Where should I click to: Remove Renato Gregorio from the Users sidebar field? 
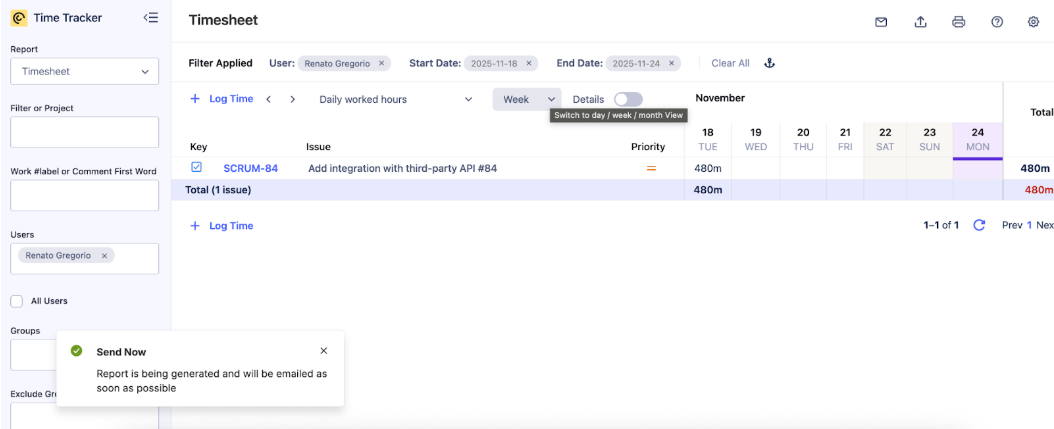104,256
